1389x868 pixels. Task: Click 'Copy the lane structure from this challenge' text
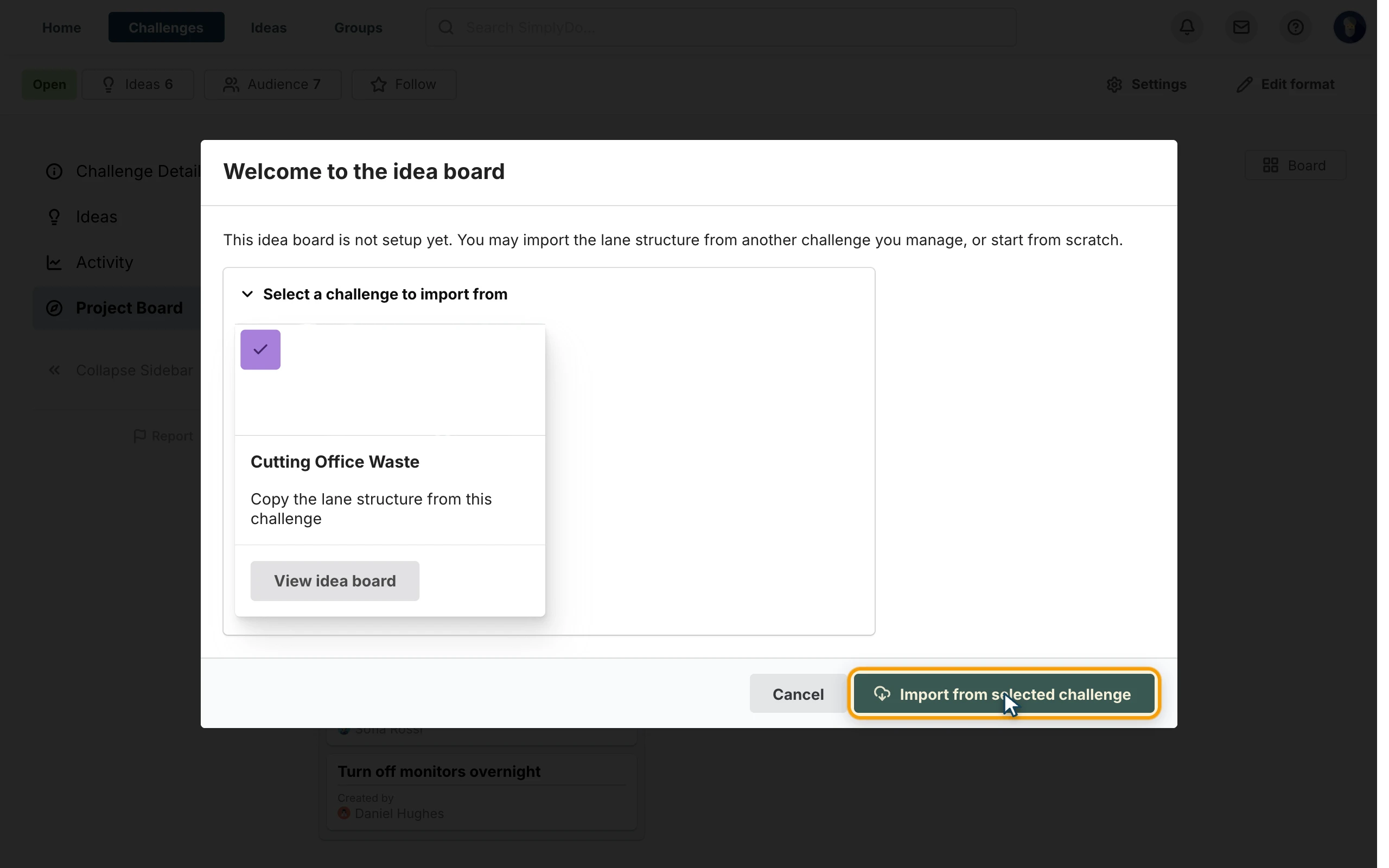pyautogui.click(x=371, y=509)
